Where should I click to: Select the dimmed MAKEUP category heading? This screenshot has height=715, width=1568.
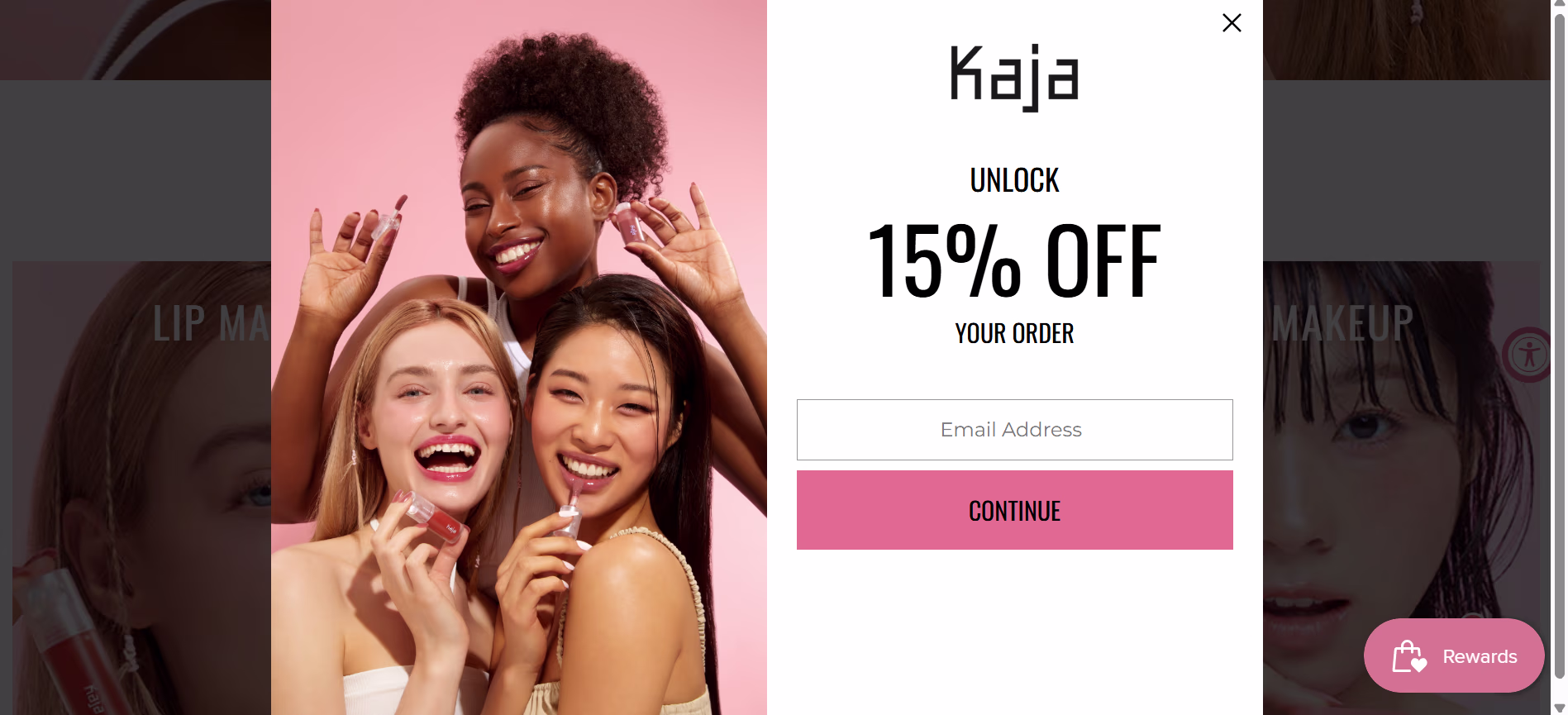tap(1341, 323)
